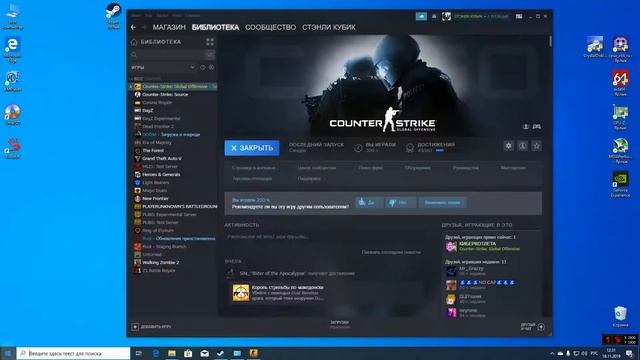Image resolution: width=640 pixels, height=360 pixels.
Task: Open Mail app from taskbar
Action: click(x=204, y=353)
